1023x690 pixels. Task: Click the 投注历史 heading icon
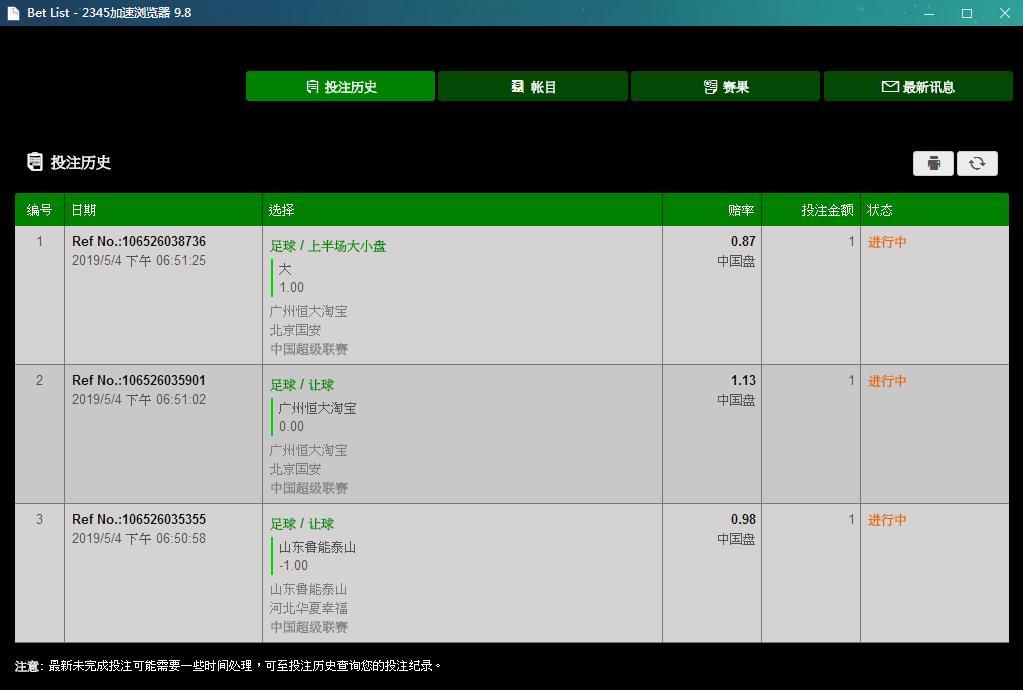[x=35, y=162]
